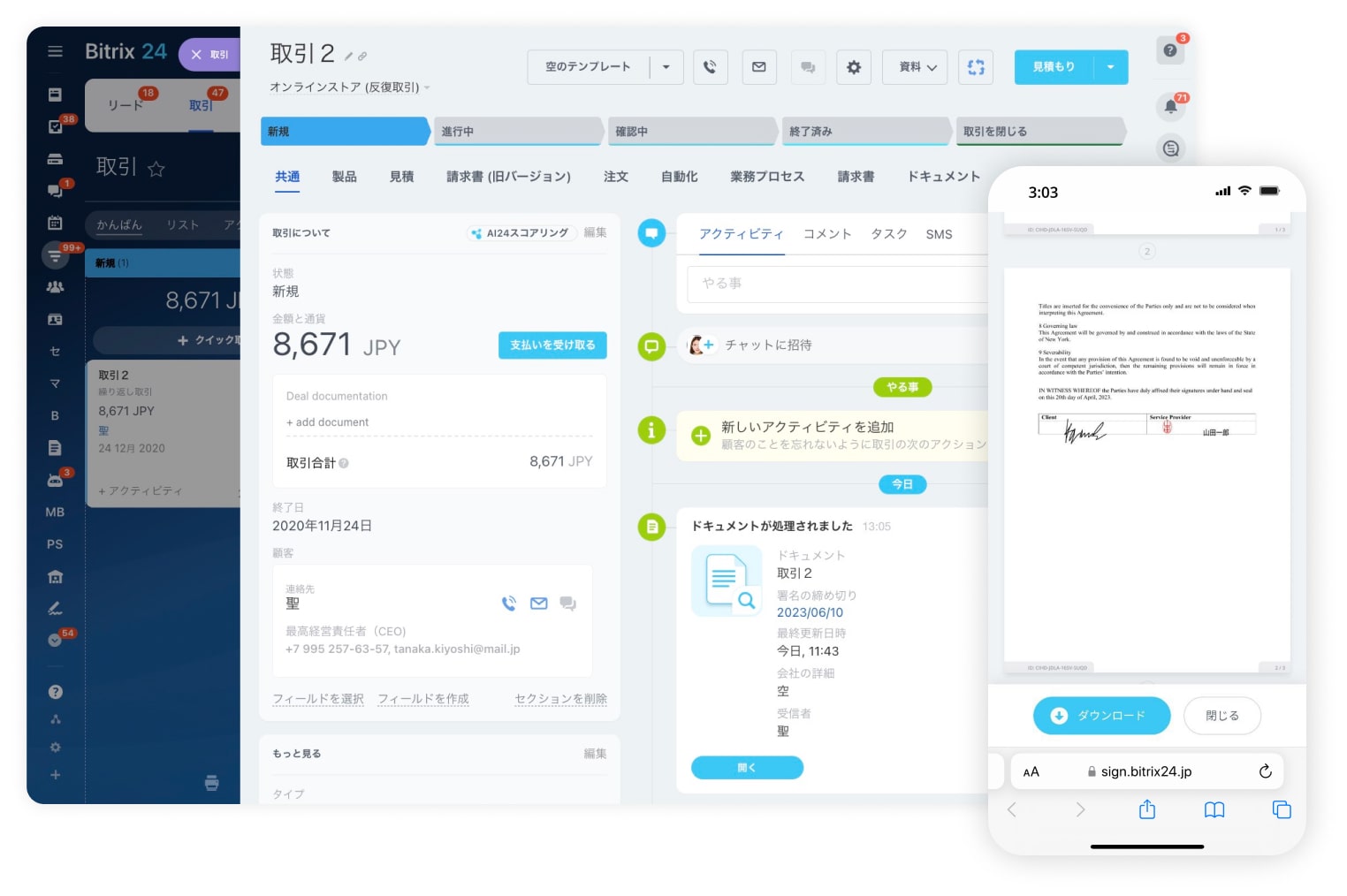The image size is (1347, 896).
Task: Switch to the 見積 tab
Action: pyautogui.click(x=402, y=177)
